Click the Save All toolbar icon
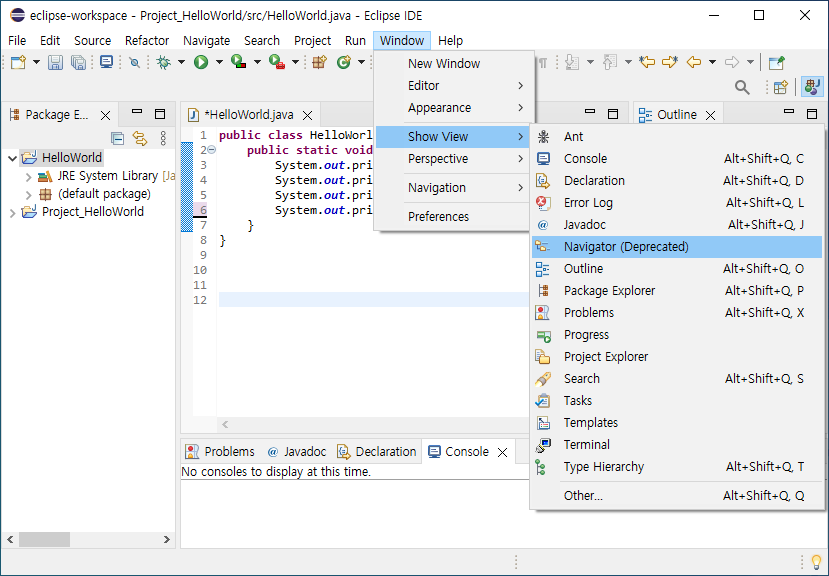Image resolution: width=829 pixels, height=576 pixels. (78, 62)
